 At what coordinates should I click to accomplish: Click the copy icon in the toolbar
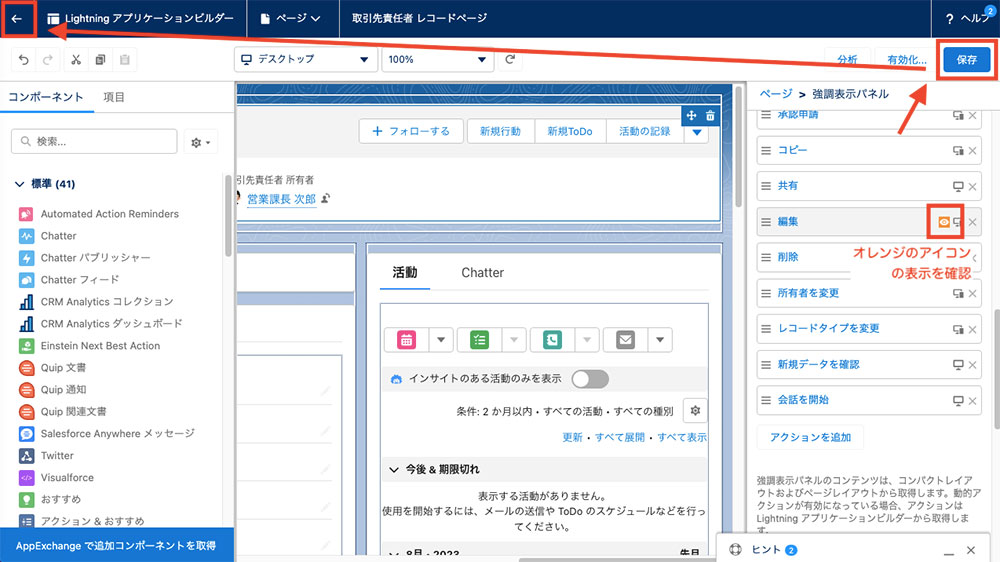[x=100, y=59]
